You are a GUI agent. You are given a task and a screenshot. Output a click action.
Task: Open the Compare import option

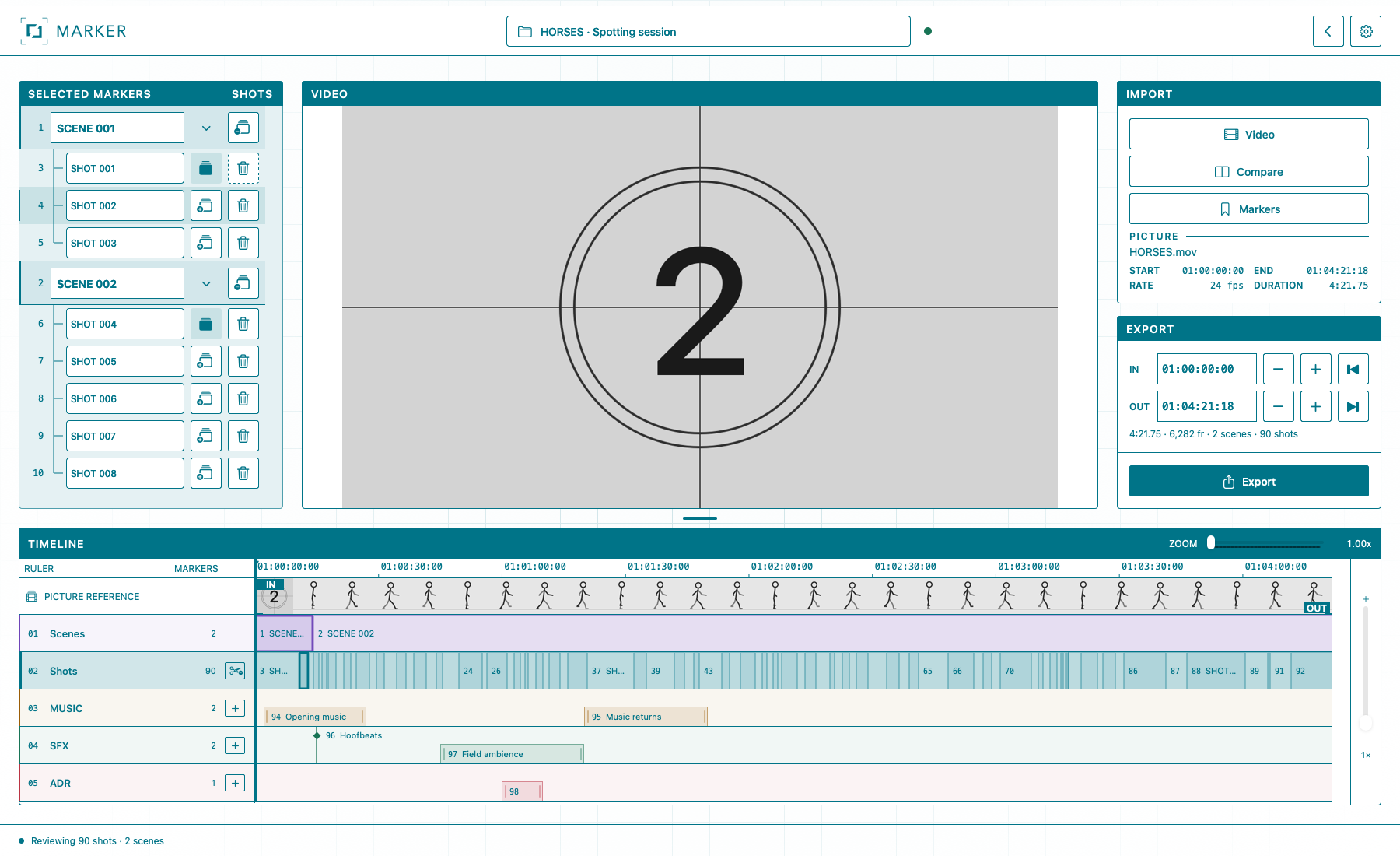(x=1249, y=171)
